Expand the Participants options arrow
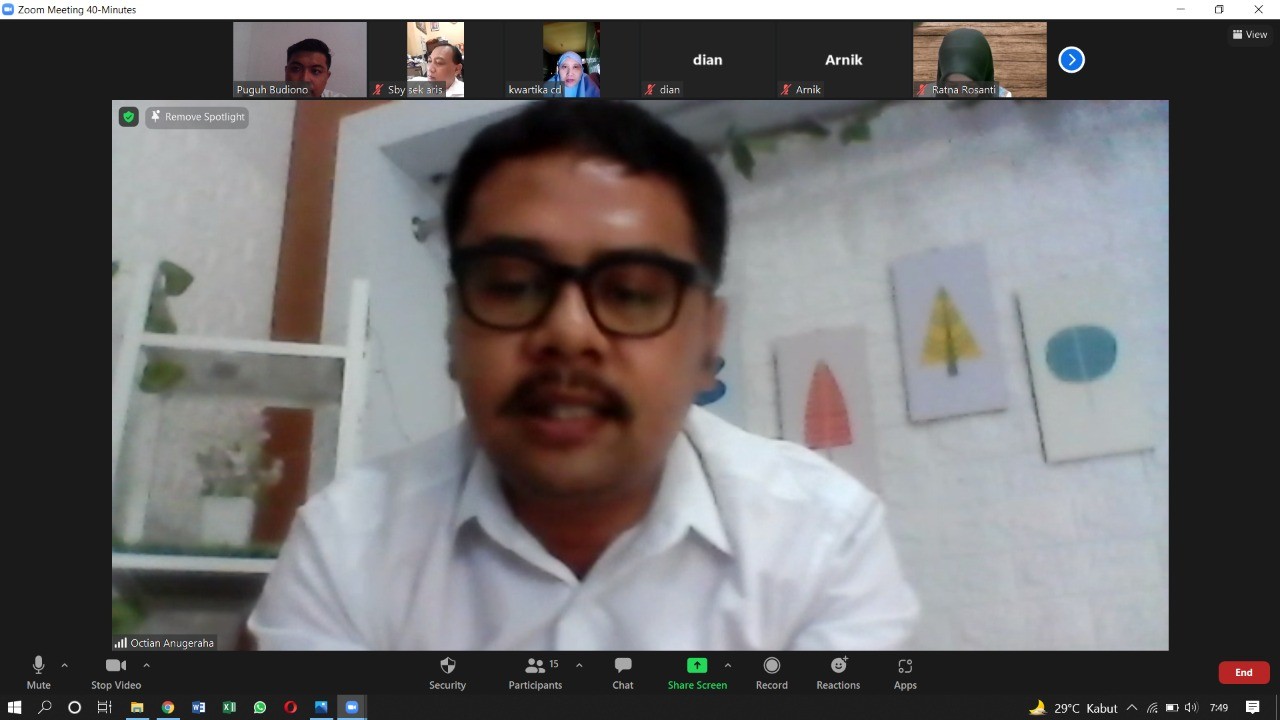Screen dimensions: 1280x720 579,665
